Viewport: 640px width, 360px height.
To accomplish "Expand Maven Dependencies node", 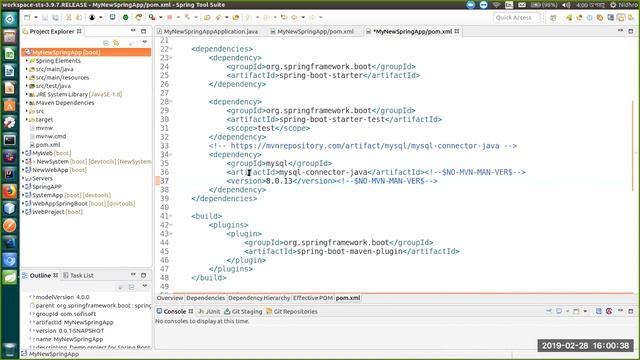I will (x=27, y=102).
